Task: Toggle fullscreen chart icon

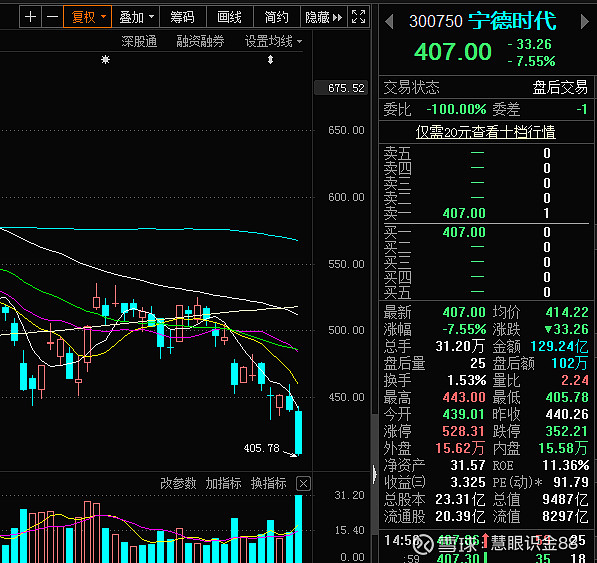Action: click(x=358, y=17)
